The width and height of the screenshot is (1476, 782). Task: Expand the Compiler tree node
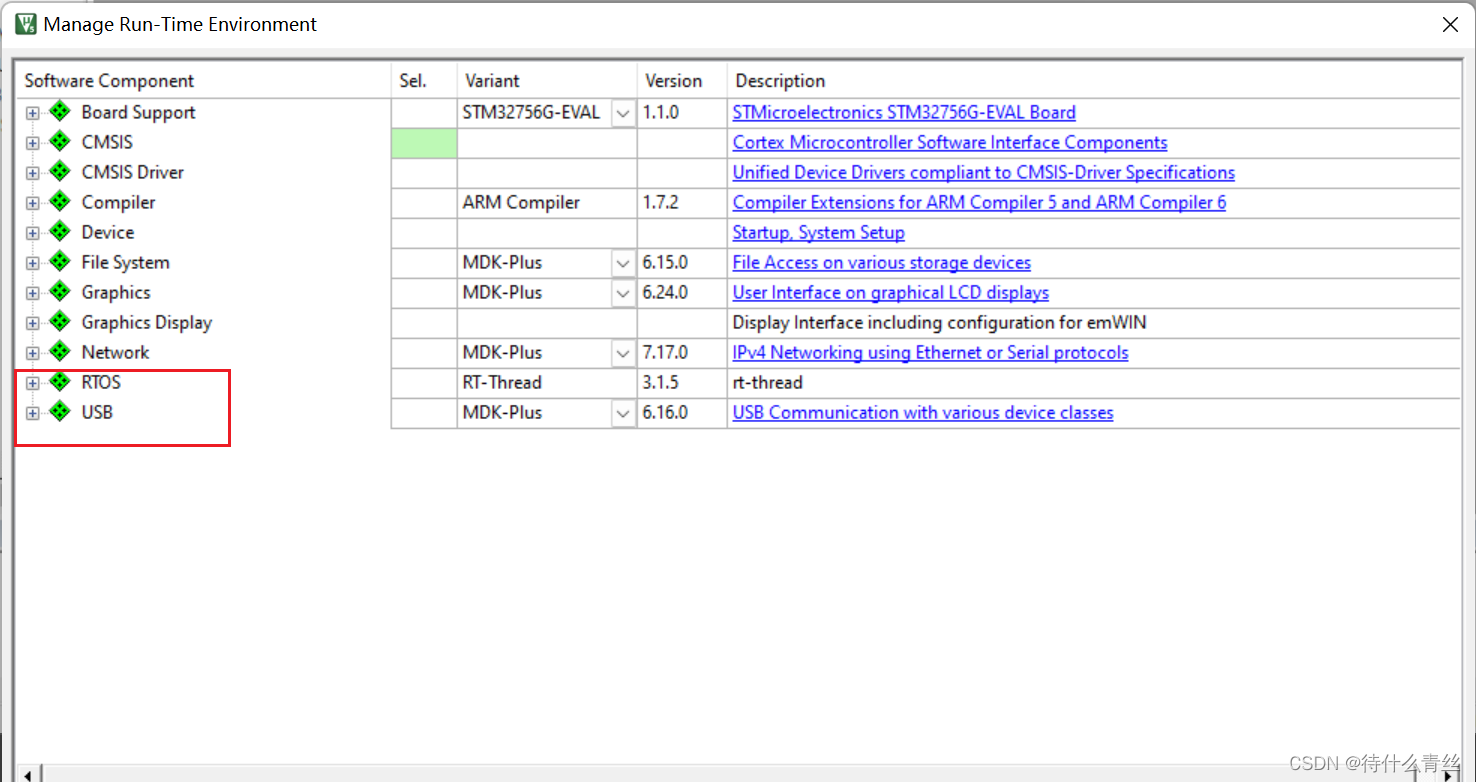click(33, 203)
